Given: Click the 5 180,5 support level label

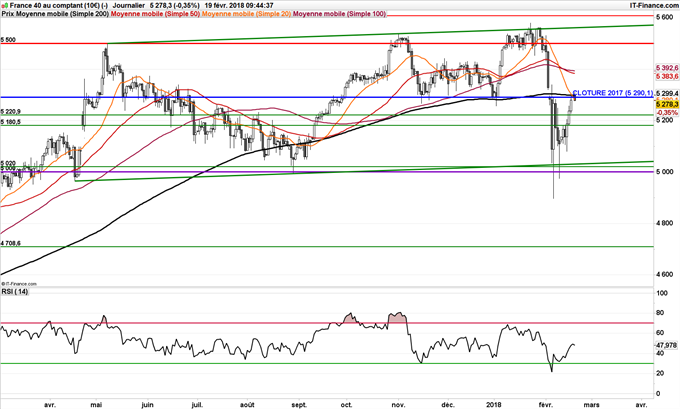Looking at the screenshot, I should (10, 122).
